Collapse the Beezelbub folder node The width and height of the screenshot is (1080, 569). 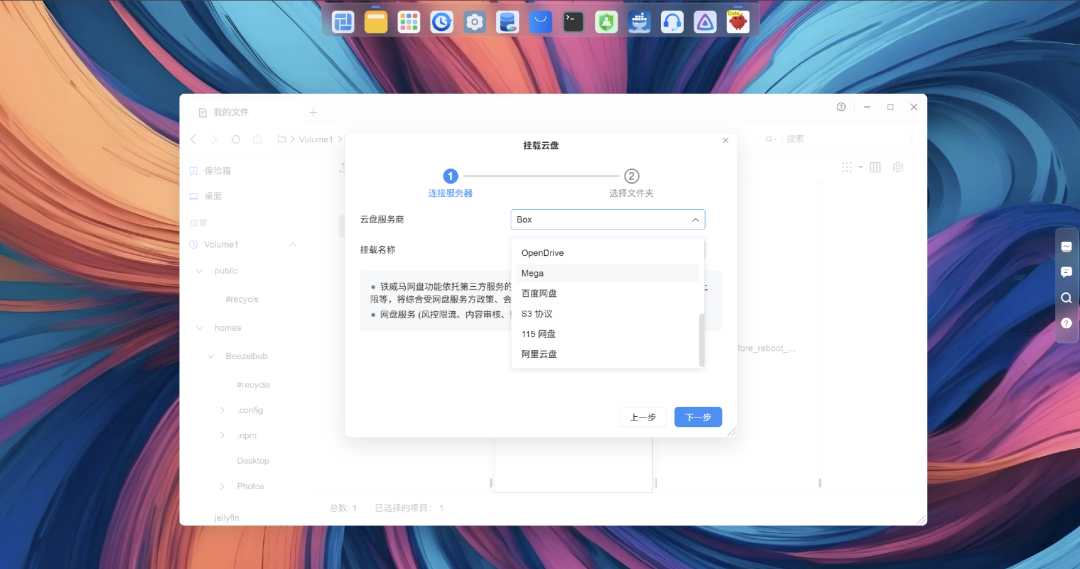pyautogui.click(x=211, y=356)
